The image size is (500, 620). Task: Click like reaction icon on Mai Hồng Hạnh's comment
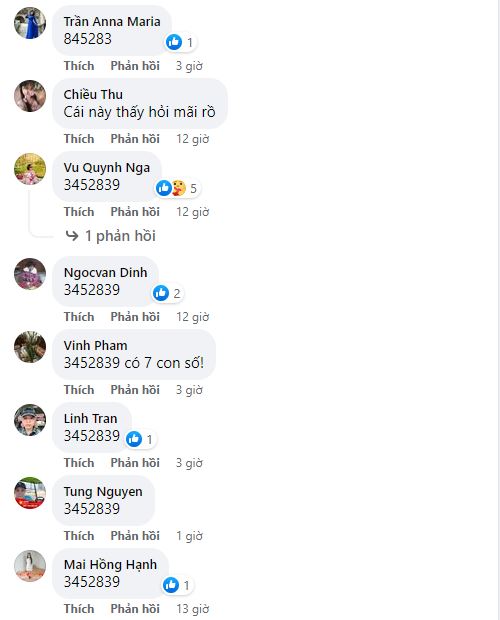pyautogui.click(x=171, y=585)
